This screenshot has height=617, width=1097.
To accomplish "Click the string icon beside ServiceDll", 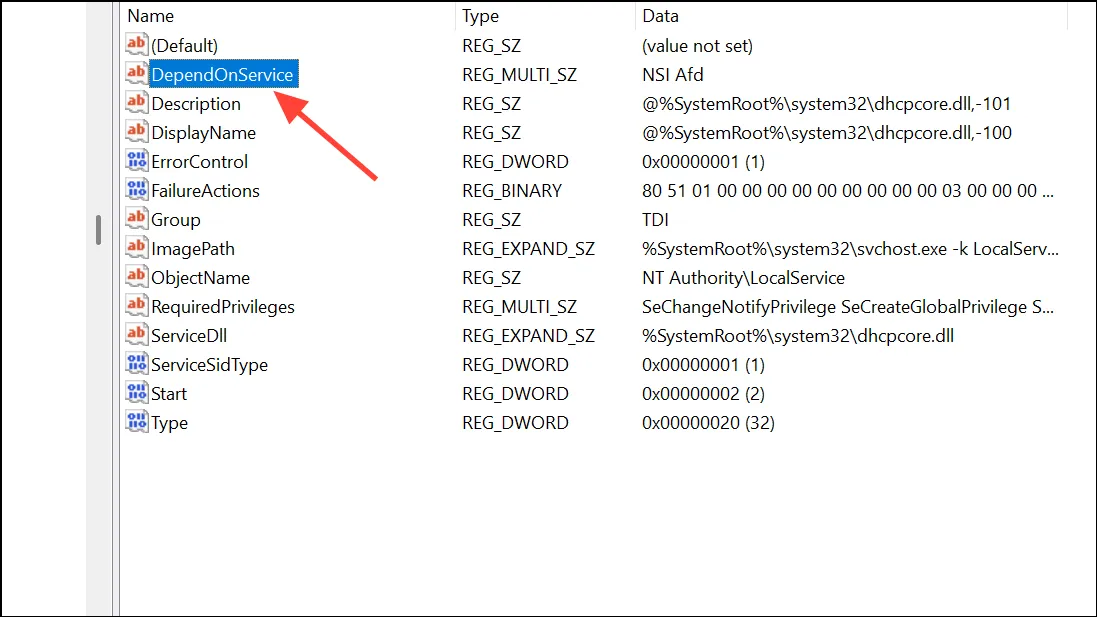I will click(x=136, y=335).
